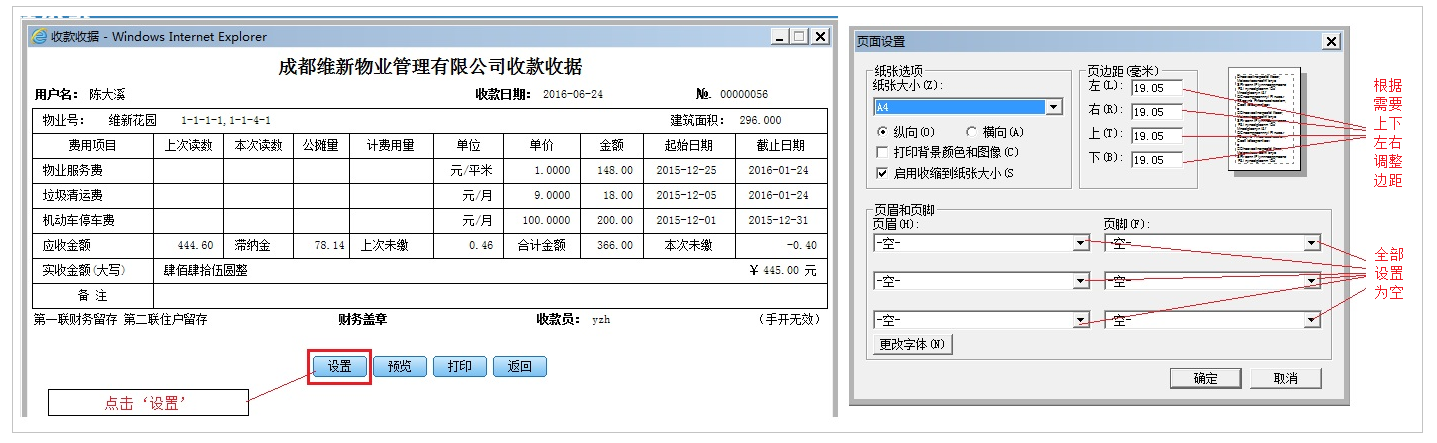
Task: Toggle 启用收缩到纸张大小 checkbox
Action: point(882,173)
